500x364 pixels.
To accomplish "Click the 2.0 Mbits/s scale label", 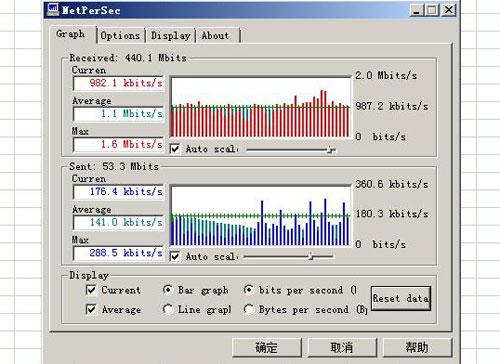I will click(386, 75).
